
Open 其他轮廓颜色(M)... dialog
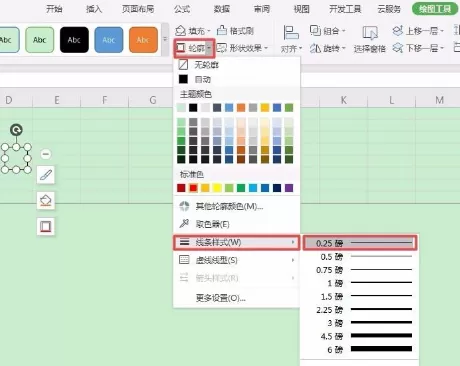(x=236, y=206)
